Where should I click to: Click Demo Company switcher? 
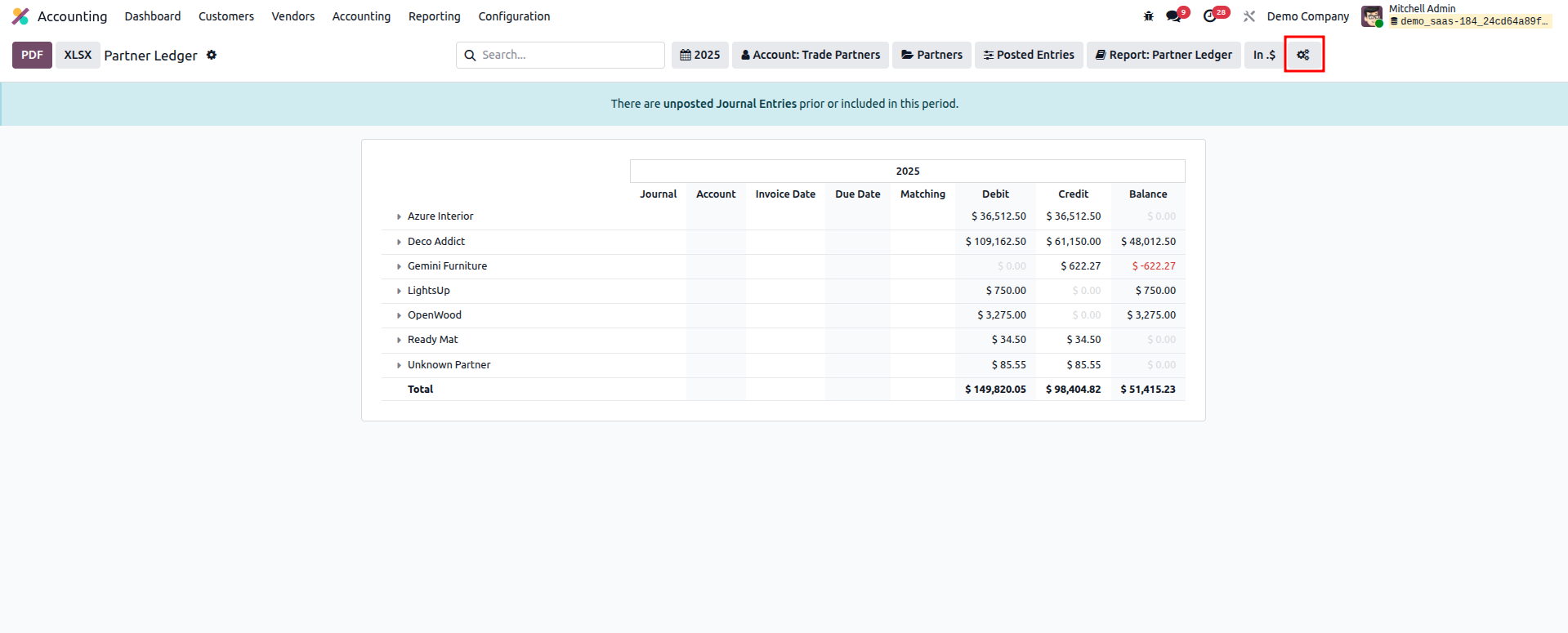coord(1307,16)
